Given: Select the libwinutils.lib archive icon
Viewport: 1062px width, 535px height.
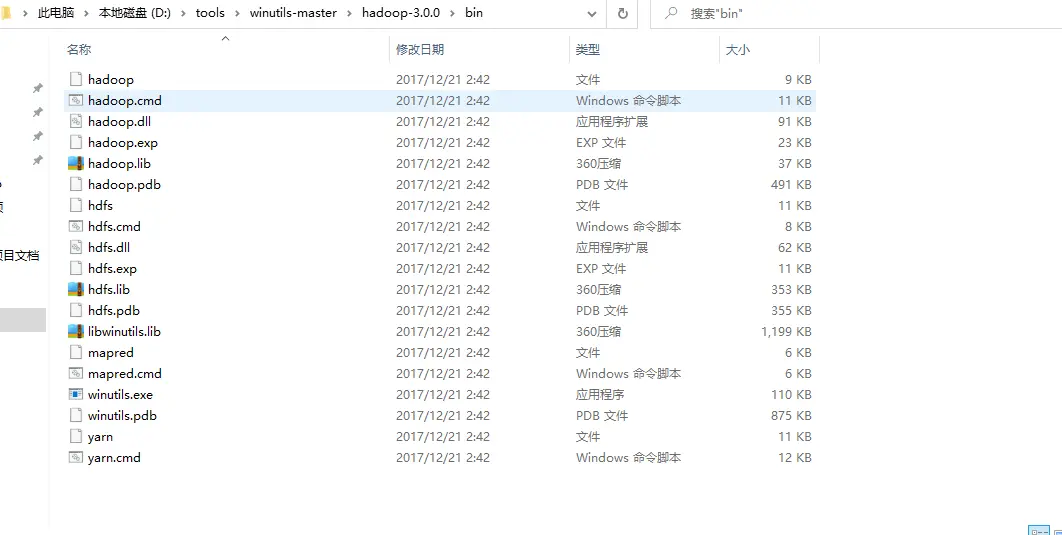Looking at the screenshot, I should coord(76,332).
